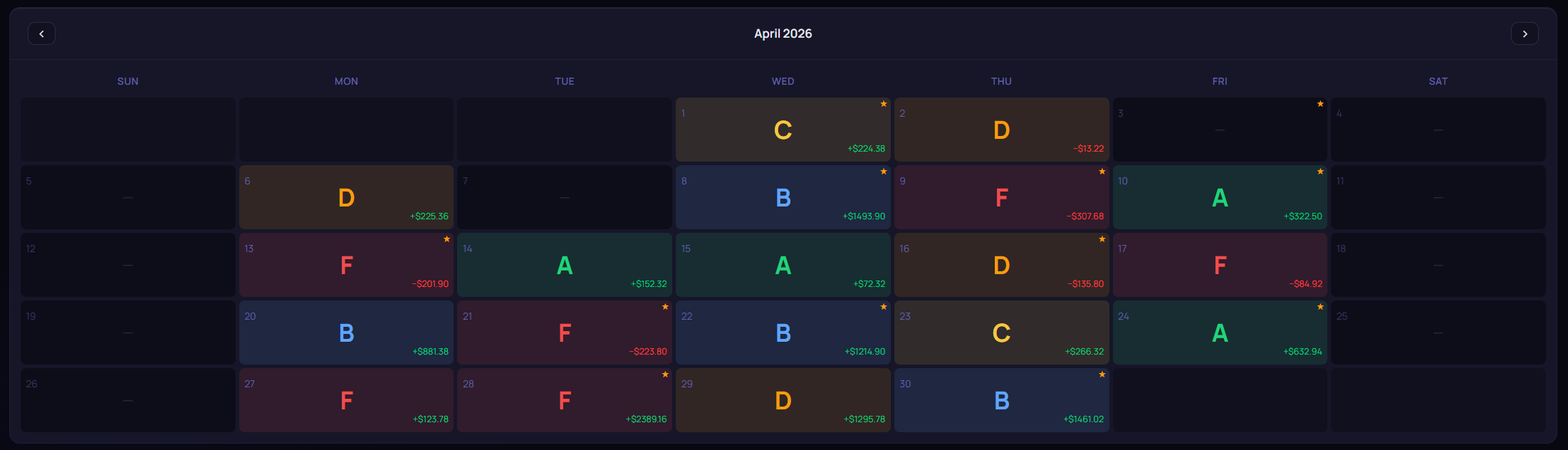The width and height of the screenshot is (1568, 450).
Task: Click the star on April 16
Action: pyautogui.click(x=1102, y=239)
